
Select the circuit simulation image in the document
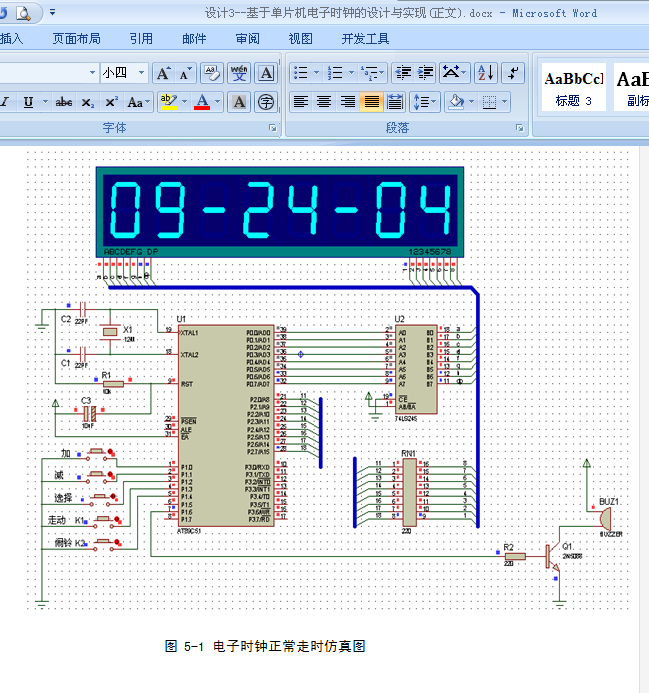point(328,381)
